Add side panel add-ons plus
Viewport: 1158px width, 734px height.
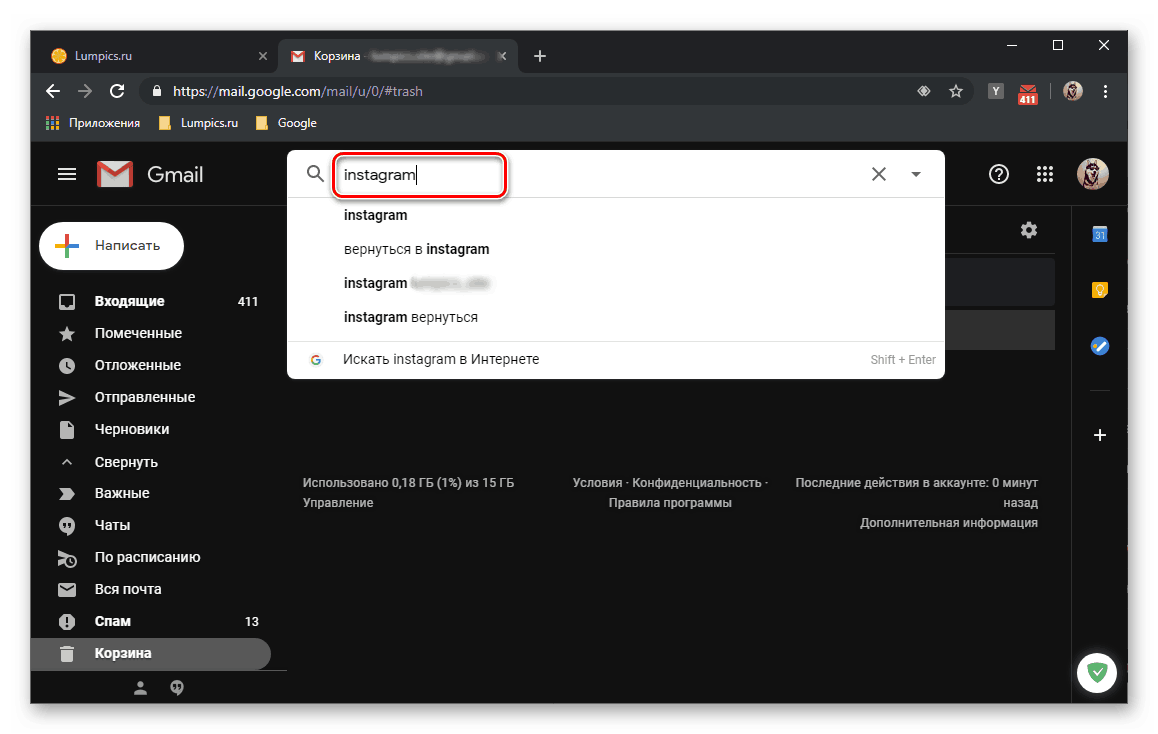[1100, 435]
